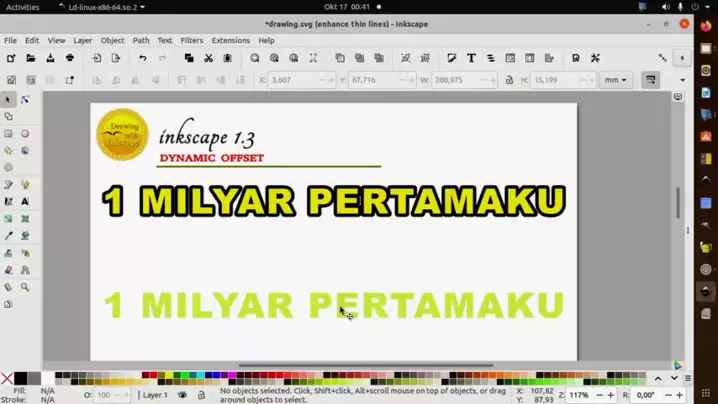Toggle Layer 1 lock icon
Screen dimensions: 718x404
click(202, 395)
